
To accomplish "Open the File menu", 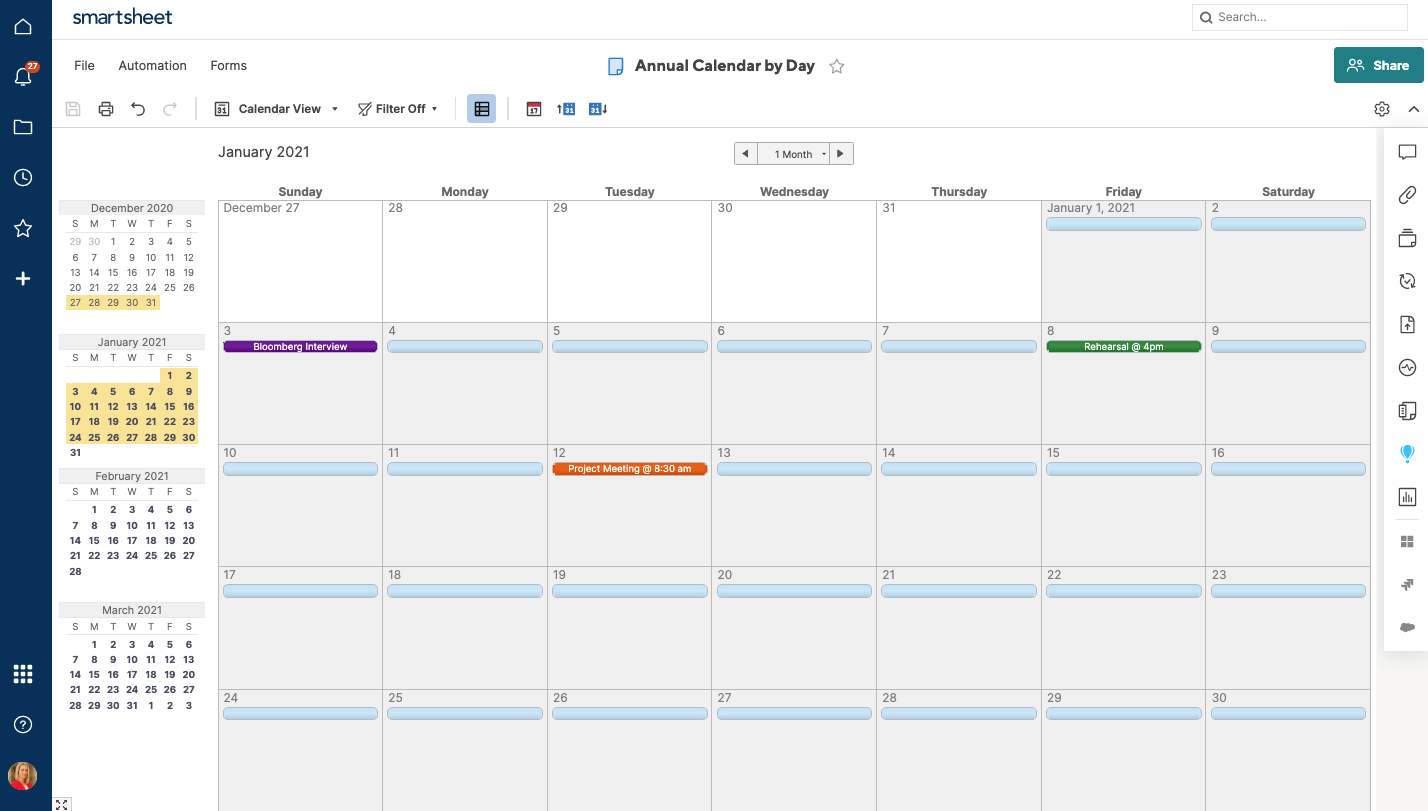I will [84, 66].
